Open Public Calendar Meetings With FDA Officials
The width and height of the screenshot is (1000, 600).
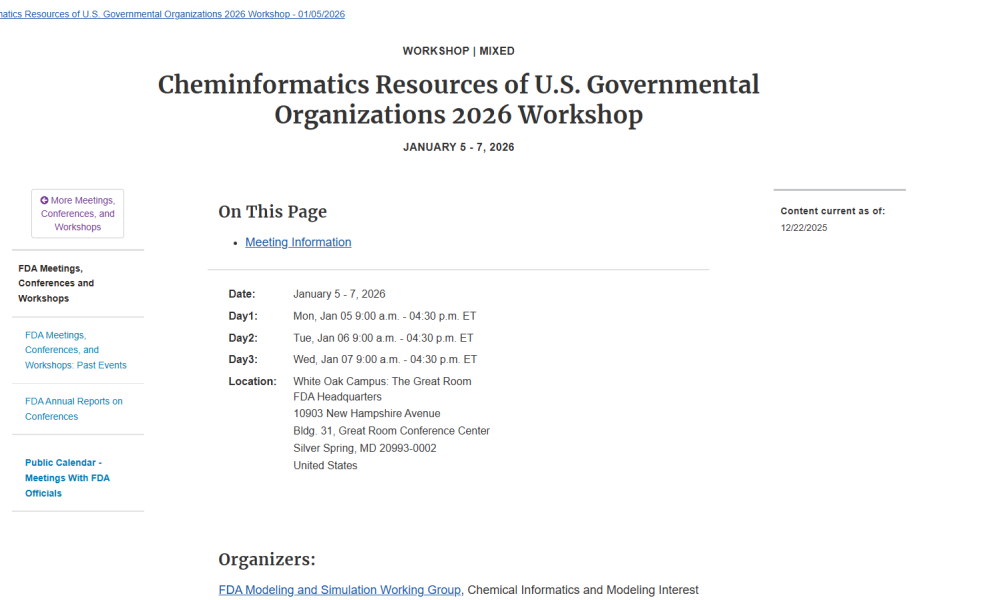tap(67, 478)
